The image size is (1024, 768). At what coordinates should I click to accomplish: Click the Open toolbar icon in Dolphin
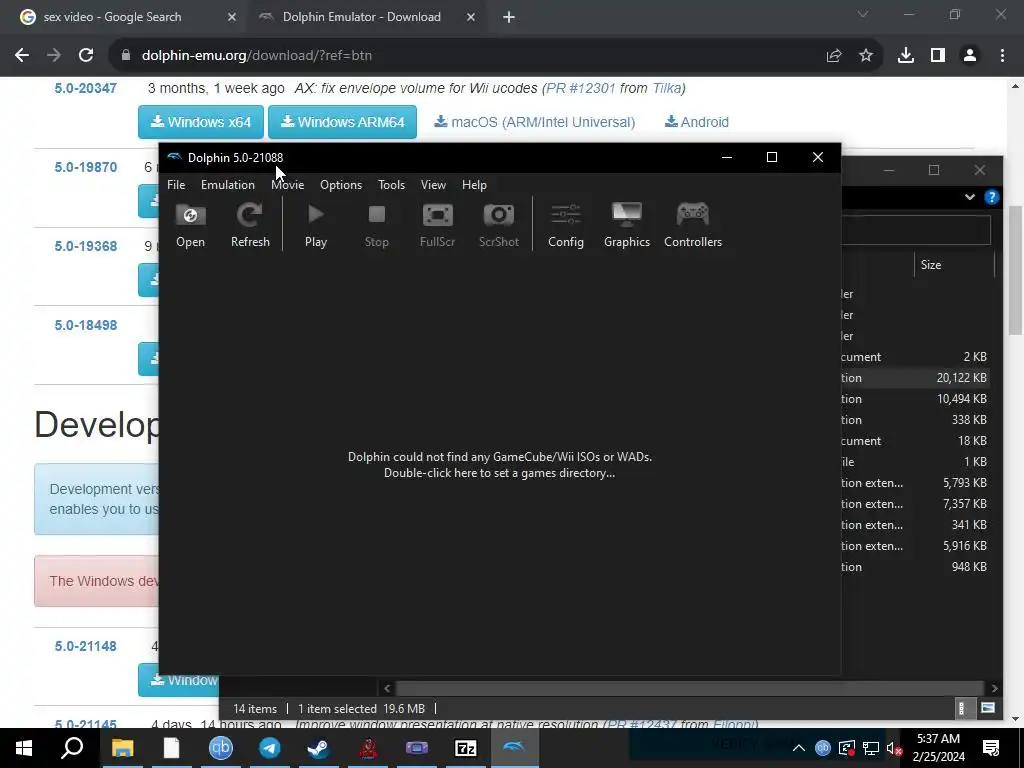(x=190, y=225)
